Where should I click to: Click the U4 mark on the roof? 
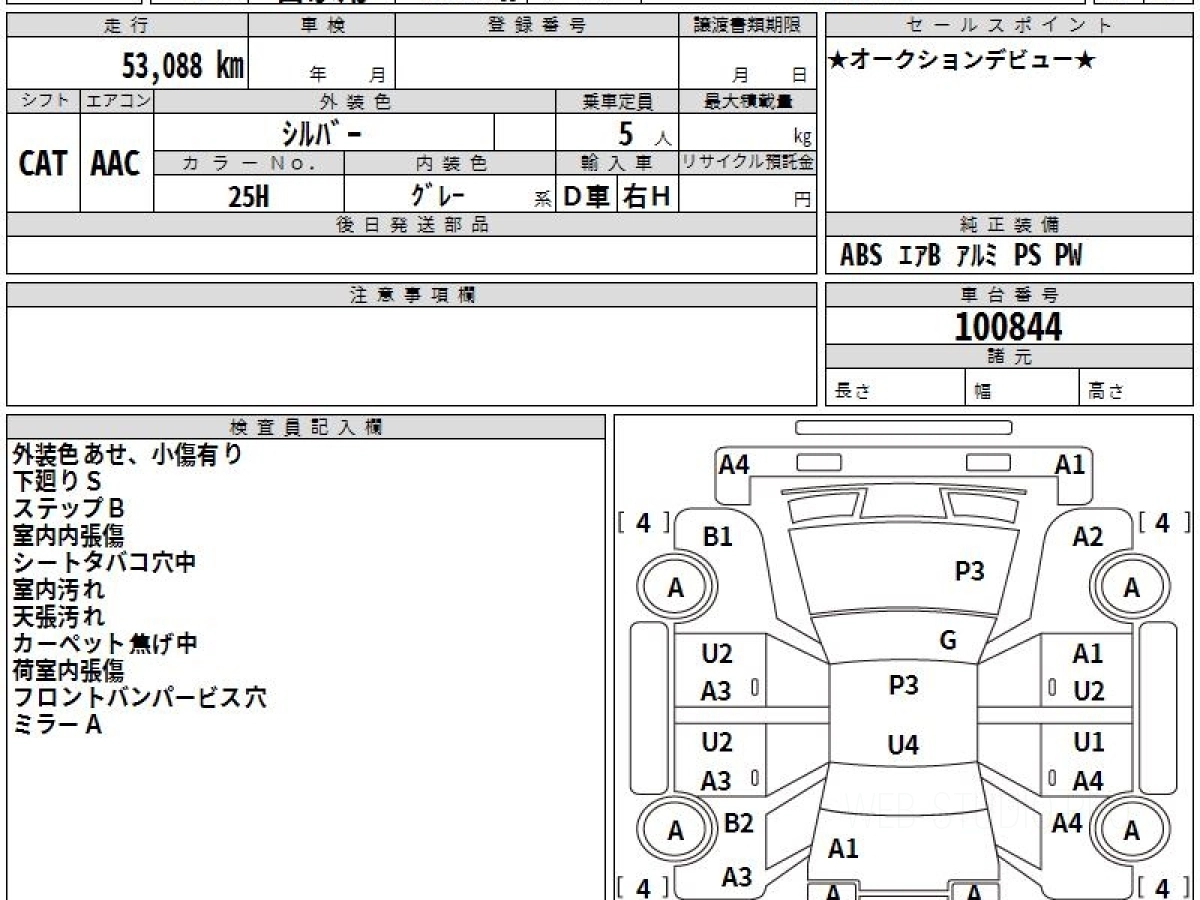click(x=903, y=745)
